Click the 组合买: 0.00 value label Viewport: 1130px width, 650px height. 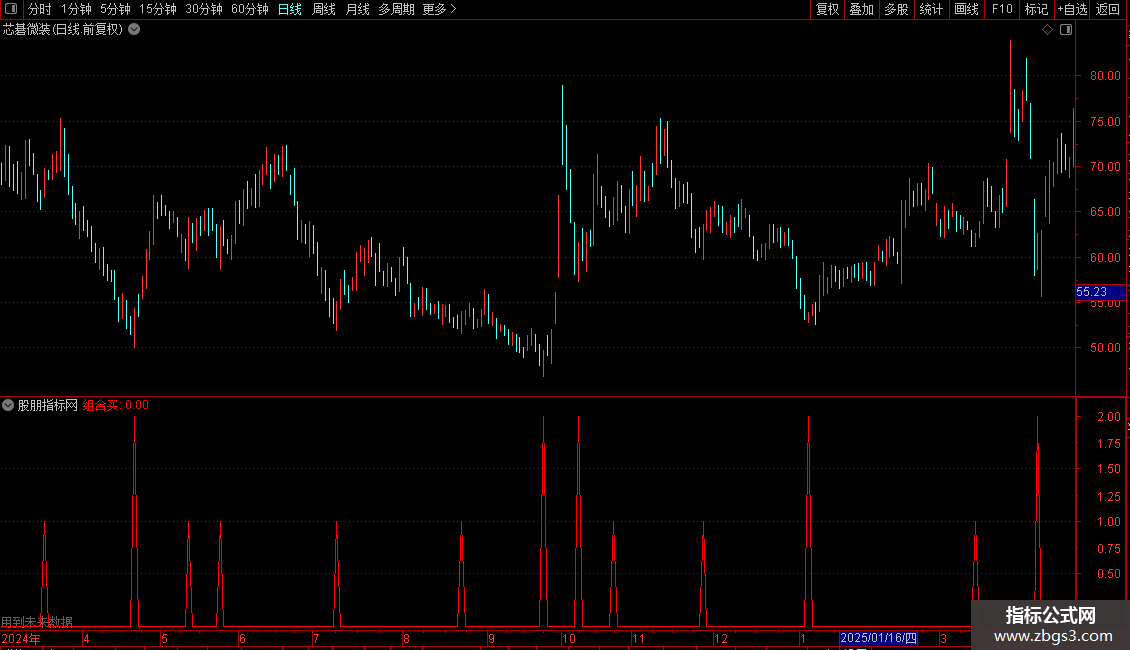(115, 405)
